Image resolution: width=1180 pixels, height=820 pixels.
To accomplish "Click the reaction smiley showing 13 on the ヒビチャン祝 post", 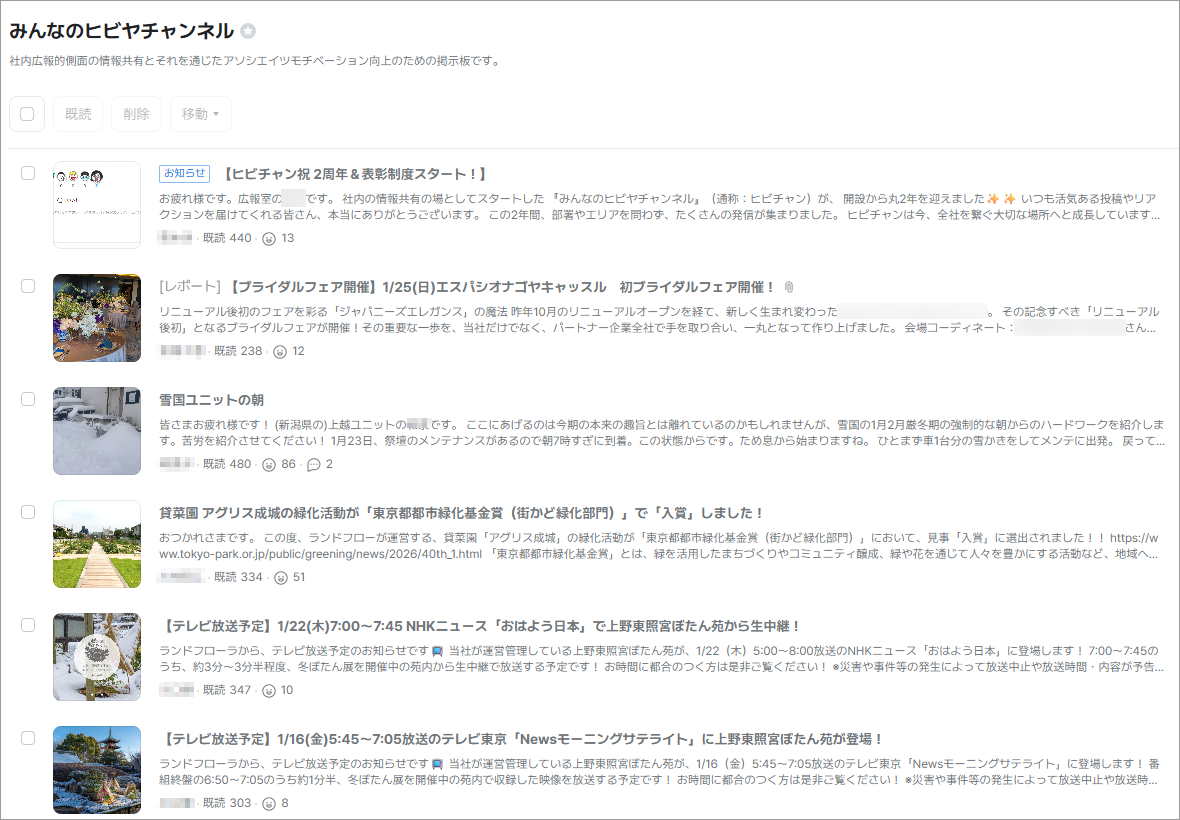I will click(269, 238).
